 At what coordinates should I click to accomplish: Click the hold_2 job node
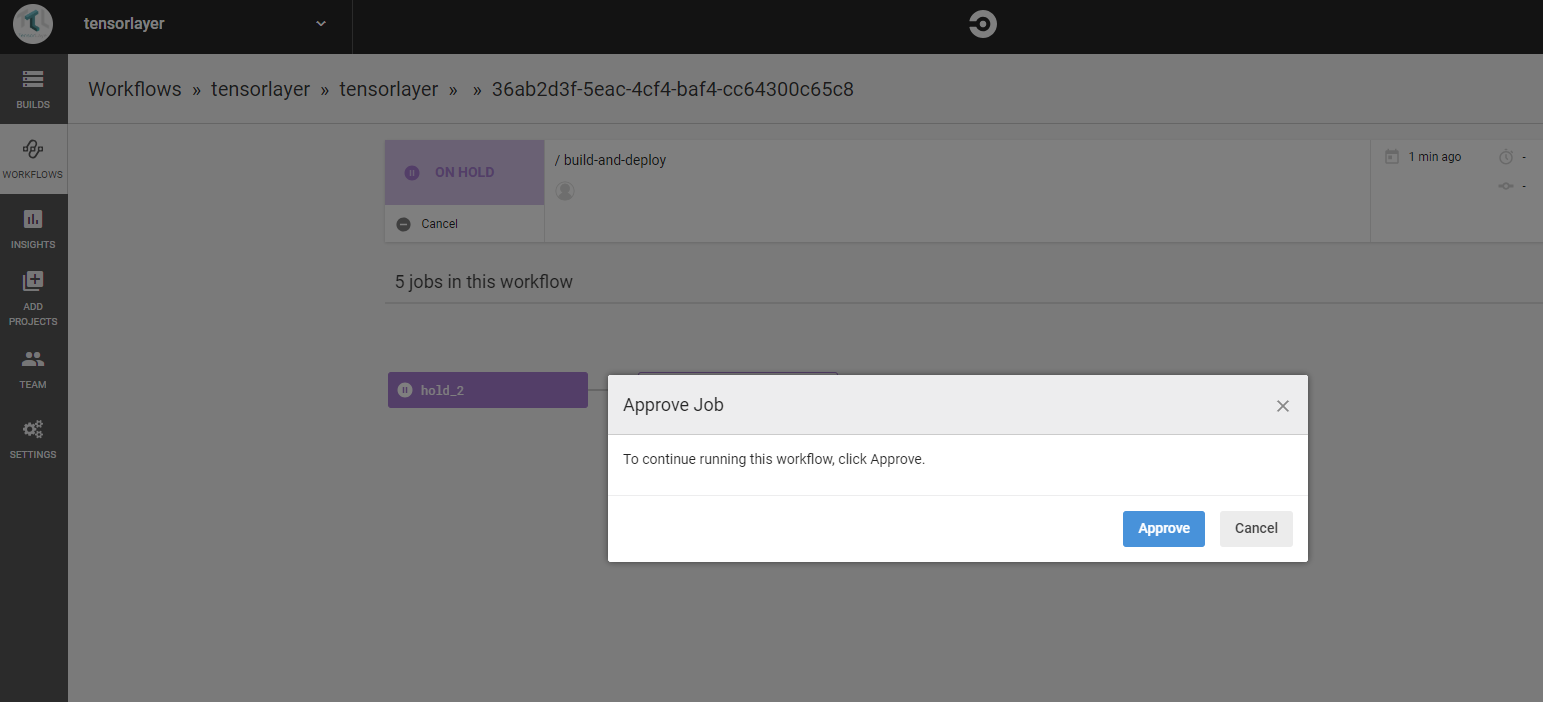pyautogui.click(x=487, y=390)
